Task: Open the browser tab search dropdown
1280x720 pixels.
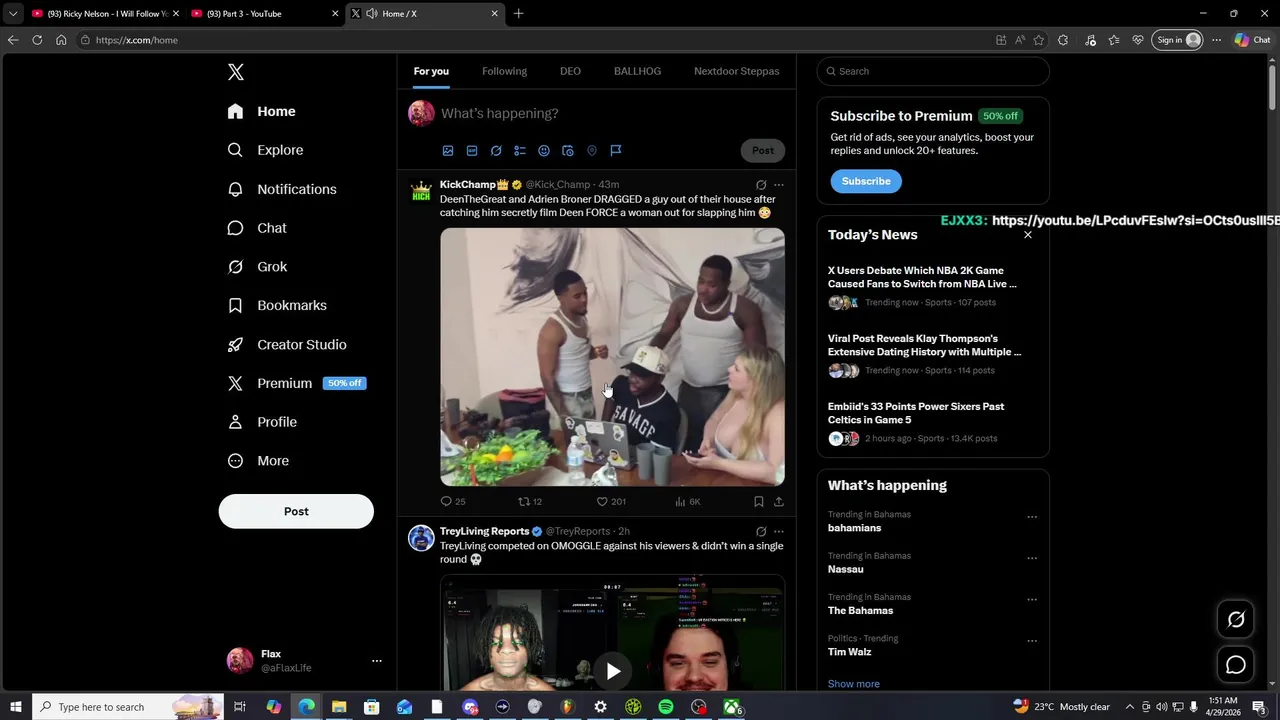Action: [x=13, y=14]
